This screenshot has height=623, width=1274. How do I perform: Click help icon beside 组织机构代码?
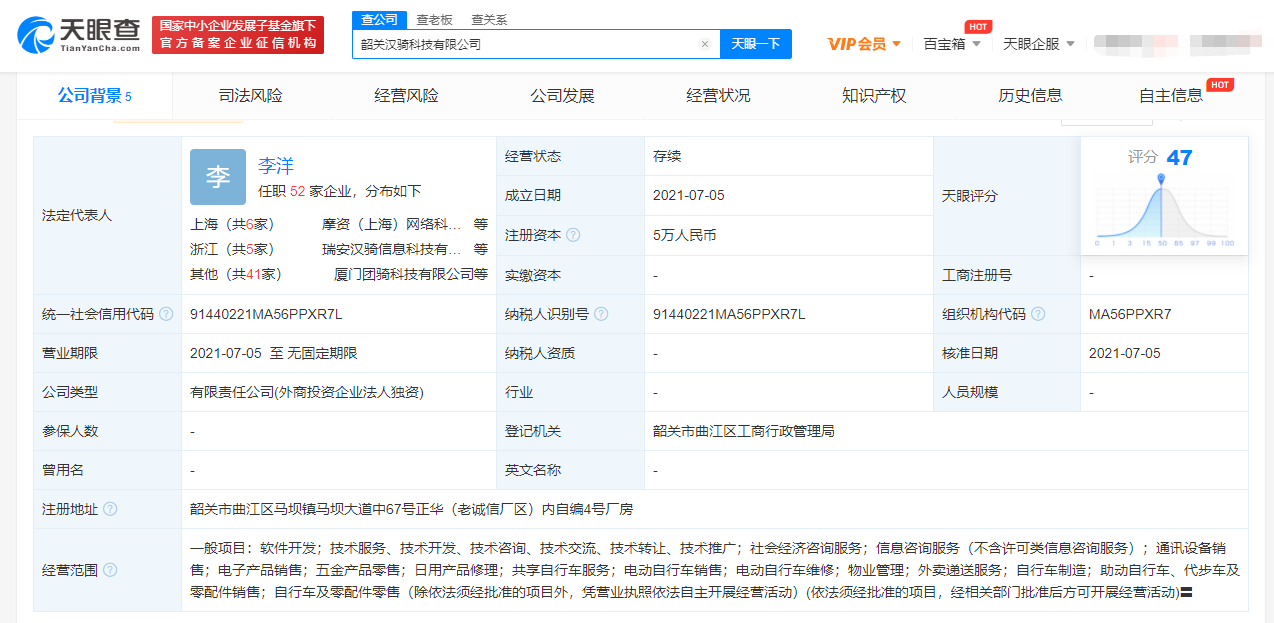click(1038, 314)
